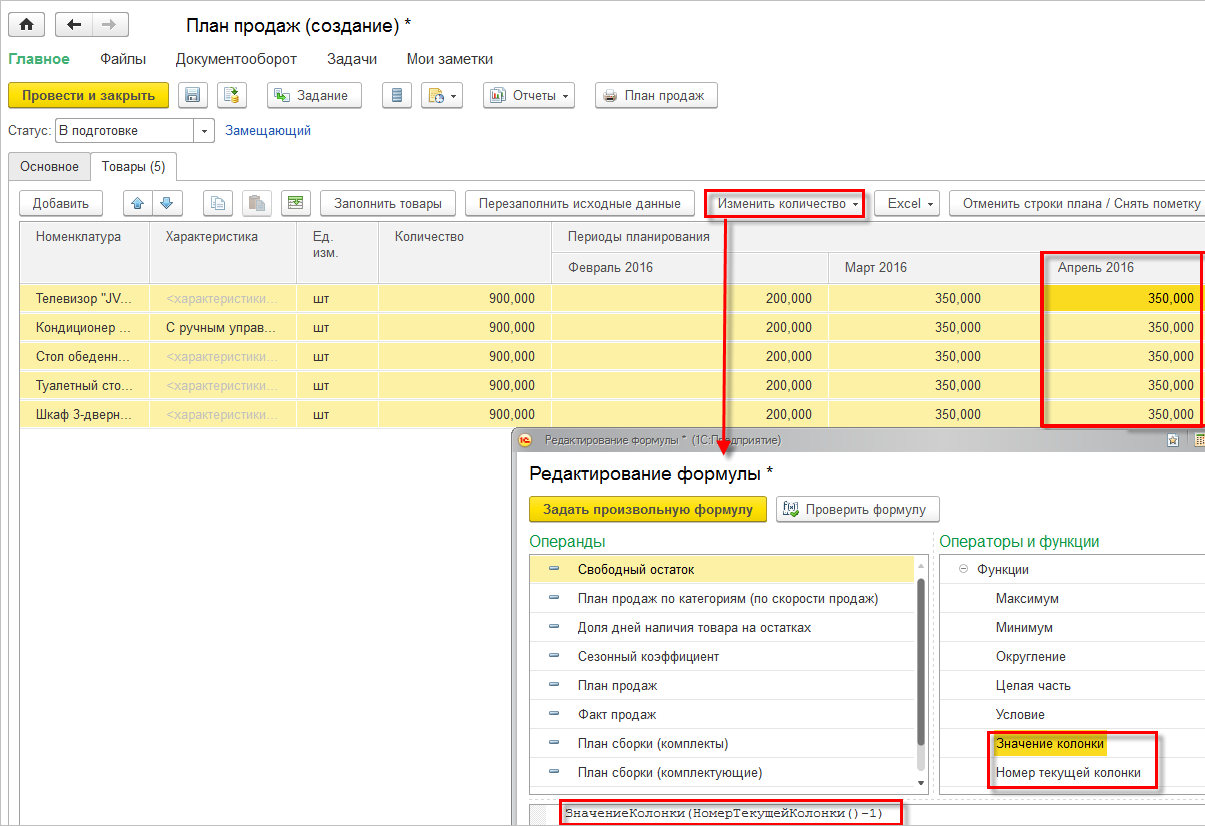
Task: Click the home icon button
Action: coord(27,23)
